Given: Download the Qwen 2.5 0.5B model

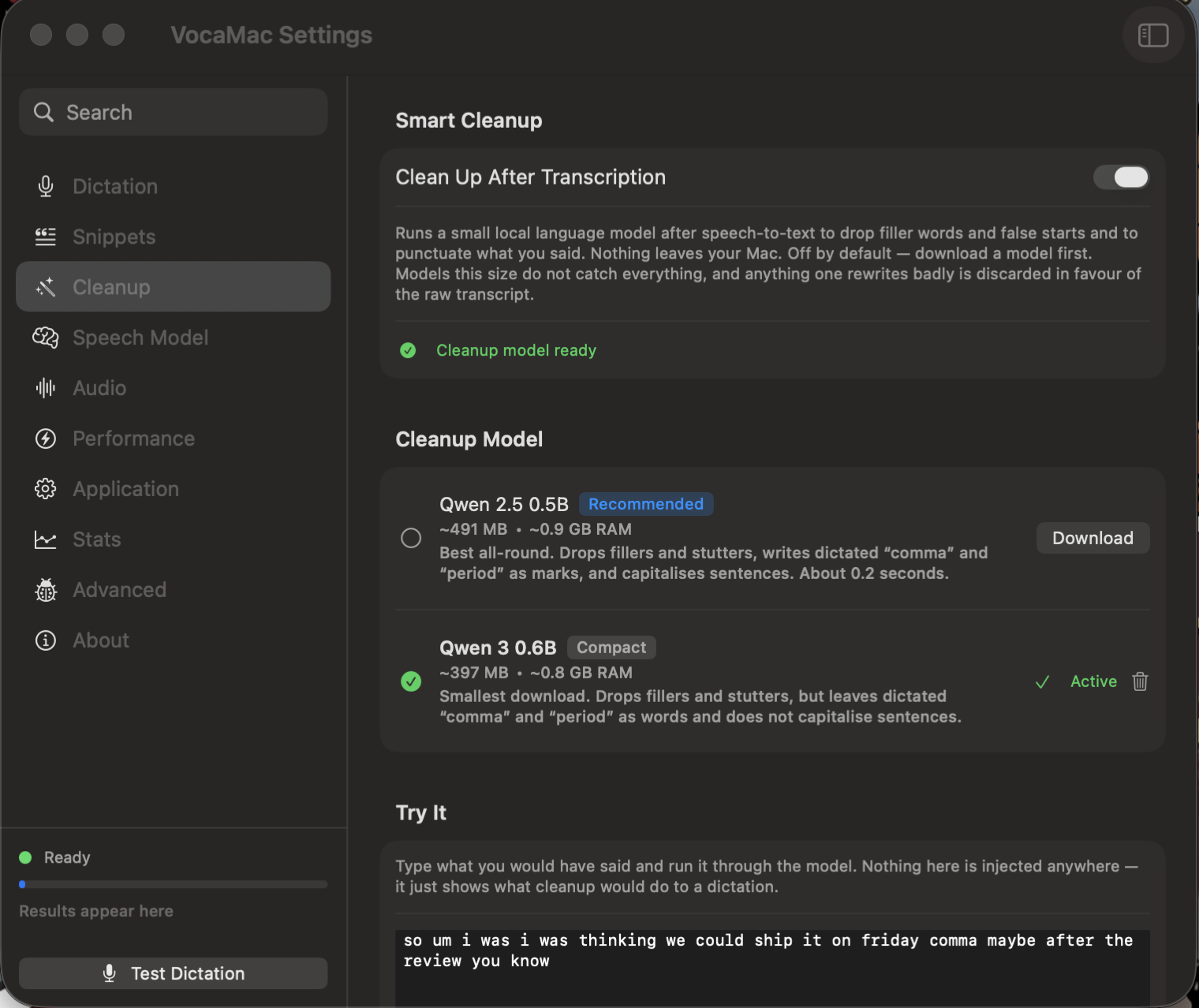Looking at the screenshot, I should click(1093, 538).
